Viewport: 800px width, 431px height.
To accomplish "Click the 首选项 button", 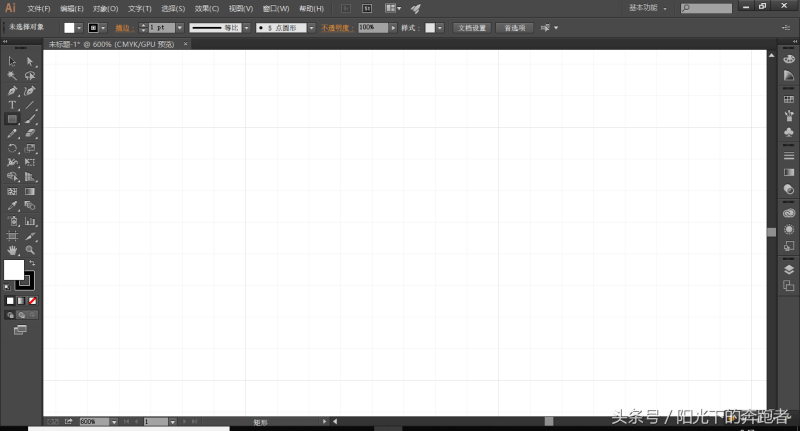I will point(515,28).
